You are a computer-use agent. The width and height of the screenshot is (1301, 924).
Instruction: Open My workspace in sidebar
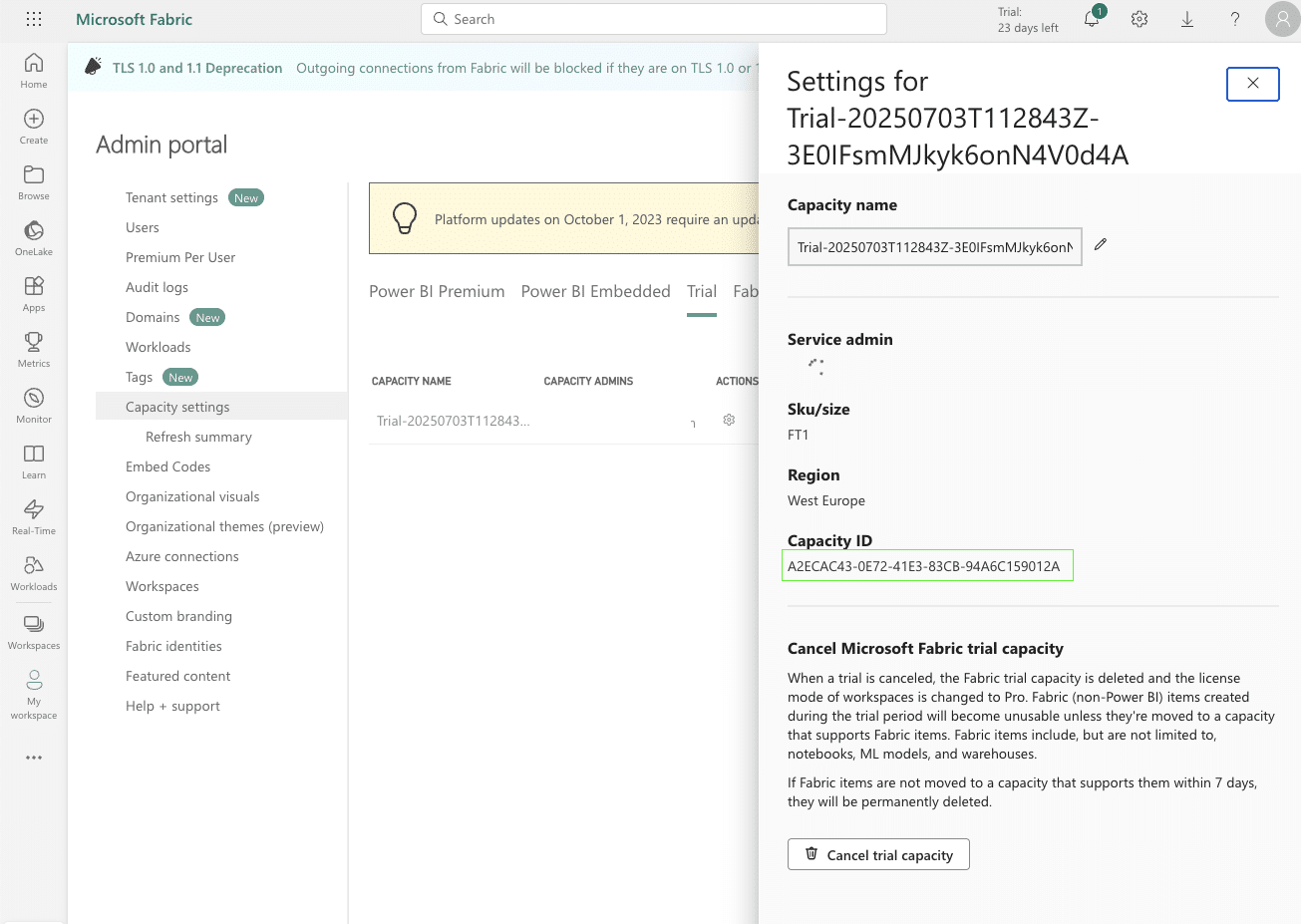pos(34,695)
